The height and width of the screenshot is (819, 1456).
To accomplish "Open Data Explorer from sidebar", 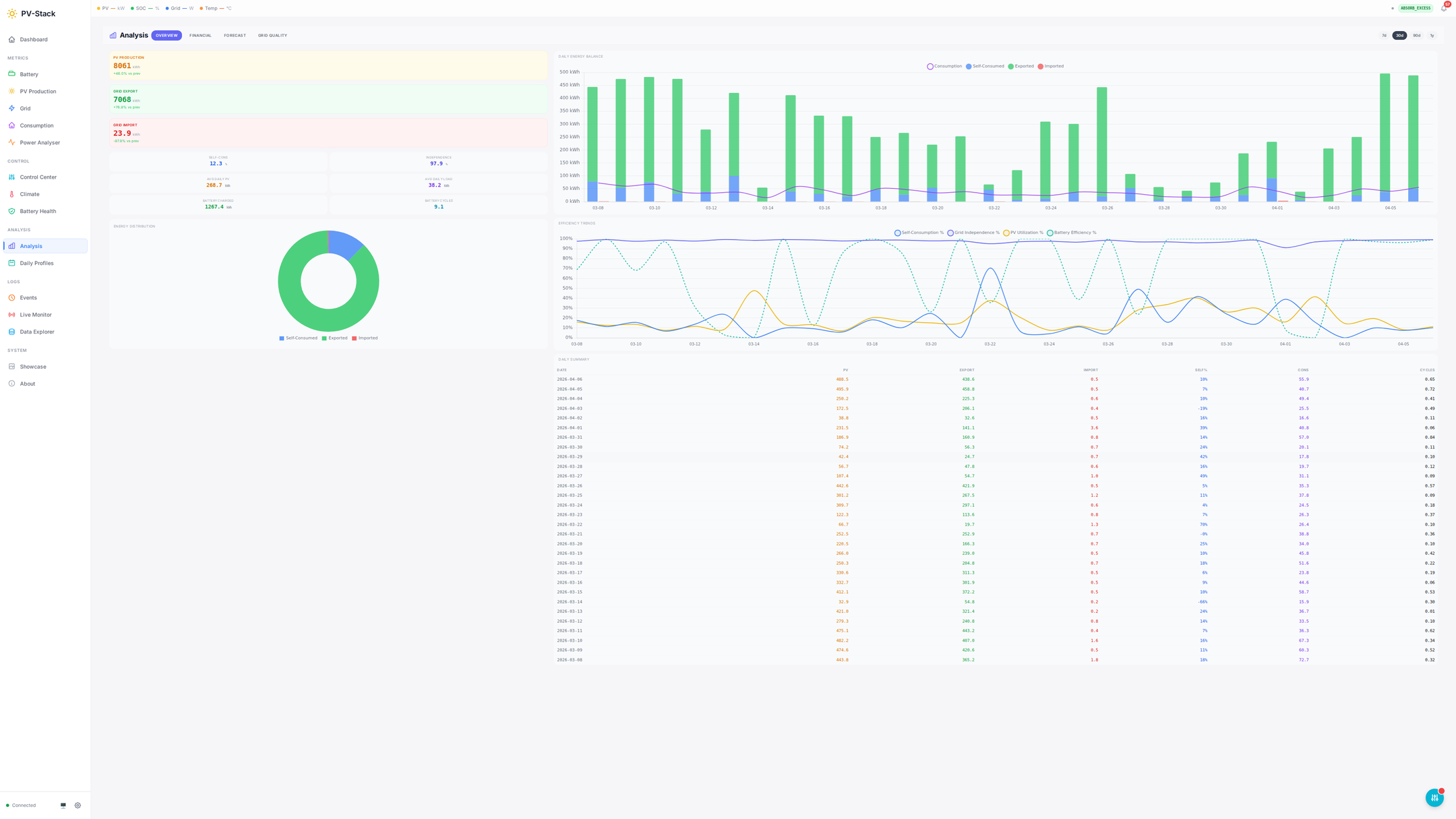I will pos(37,332).
